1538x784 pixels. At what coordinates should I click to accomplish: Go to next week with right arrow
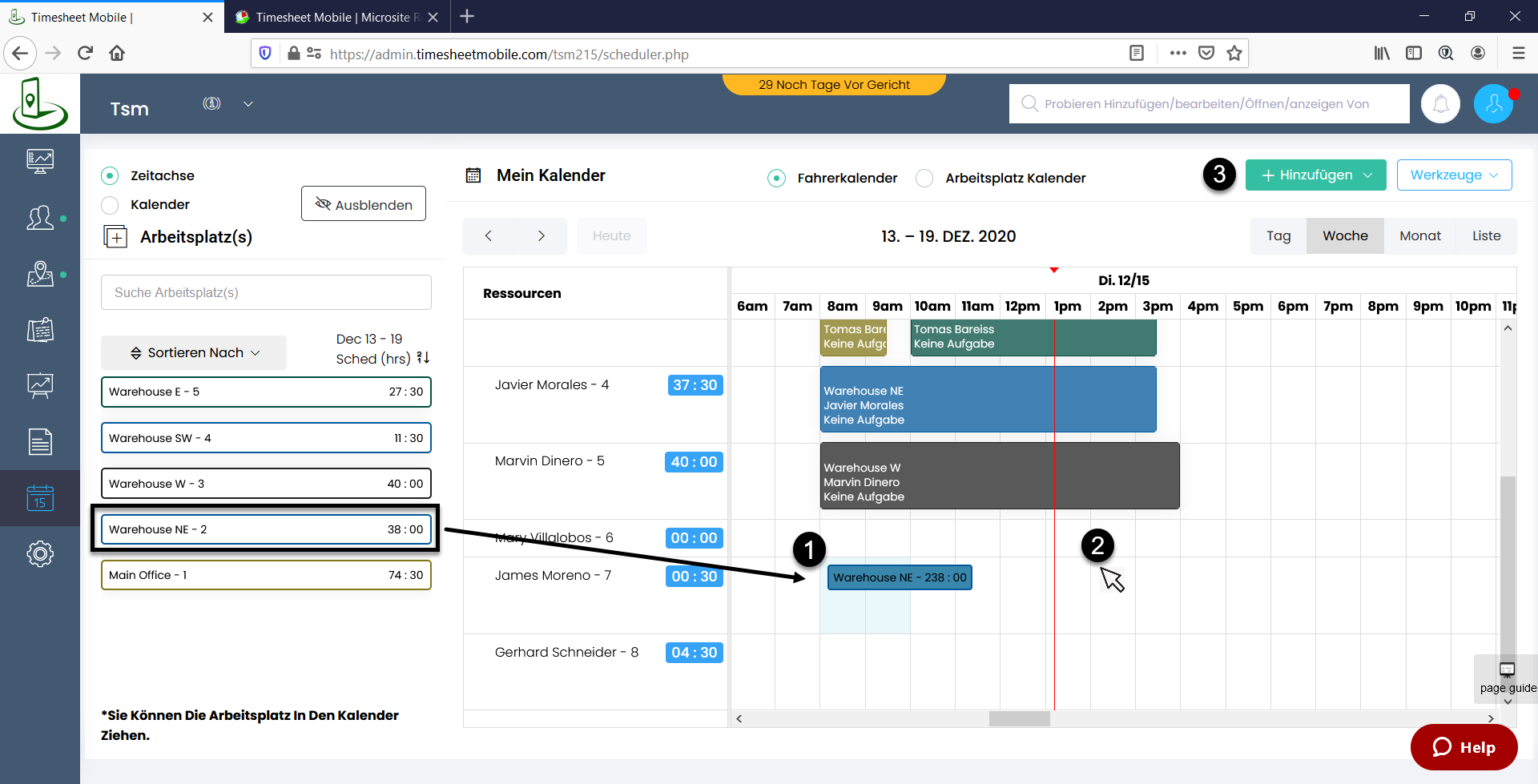(541, 236)
